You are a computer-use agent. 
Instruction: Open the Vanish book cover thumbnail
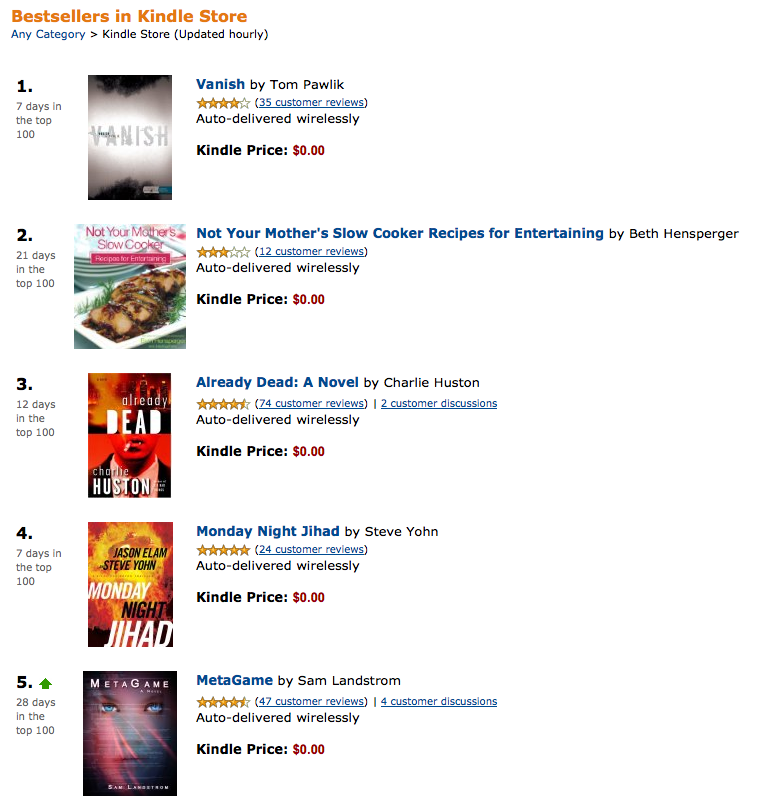pos(130,137)
